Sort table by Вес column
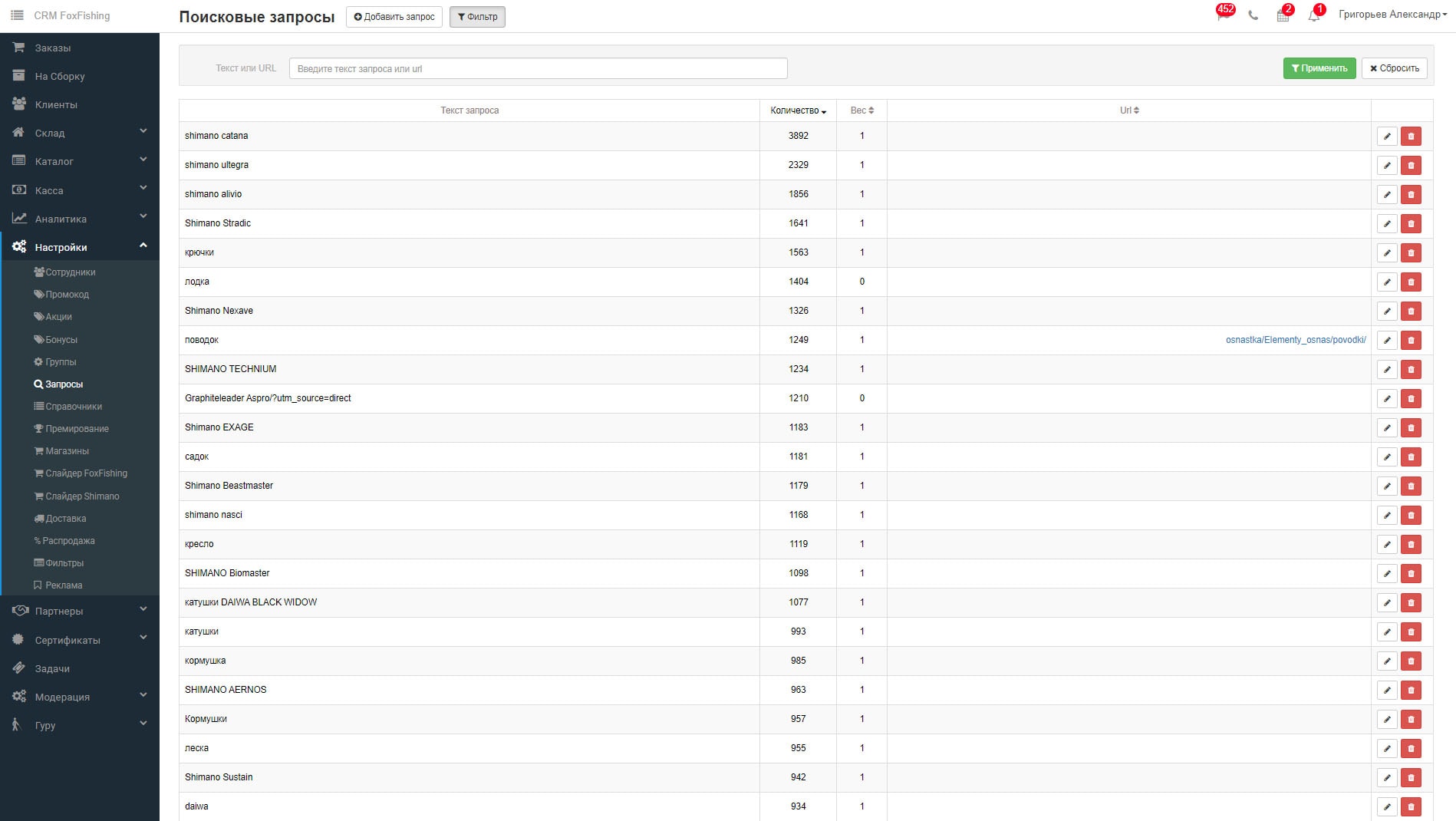The image size is (1456, 821). coord(861,110)
